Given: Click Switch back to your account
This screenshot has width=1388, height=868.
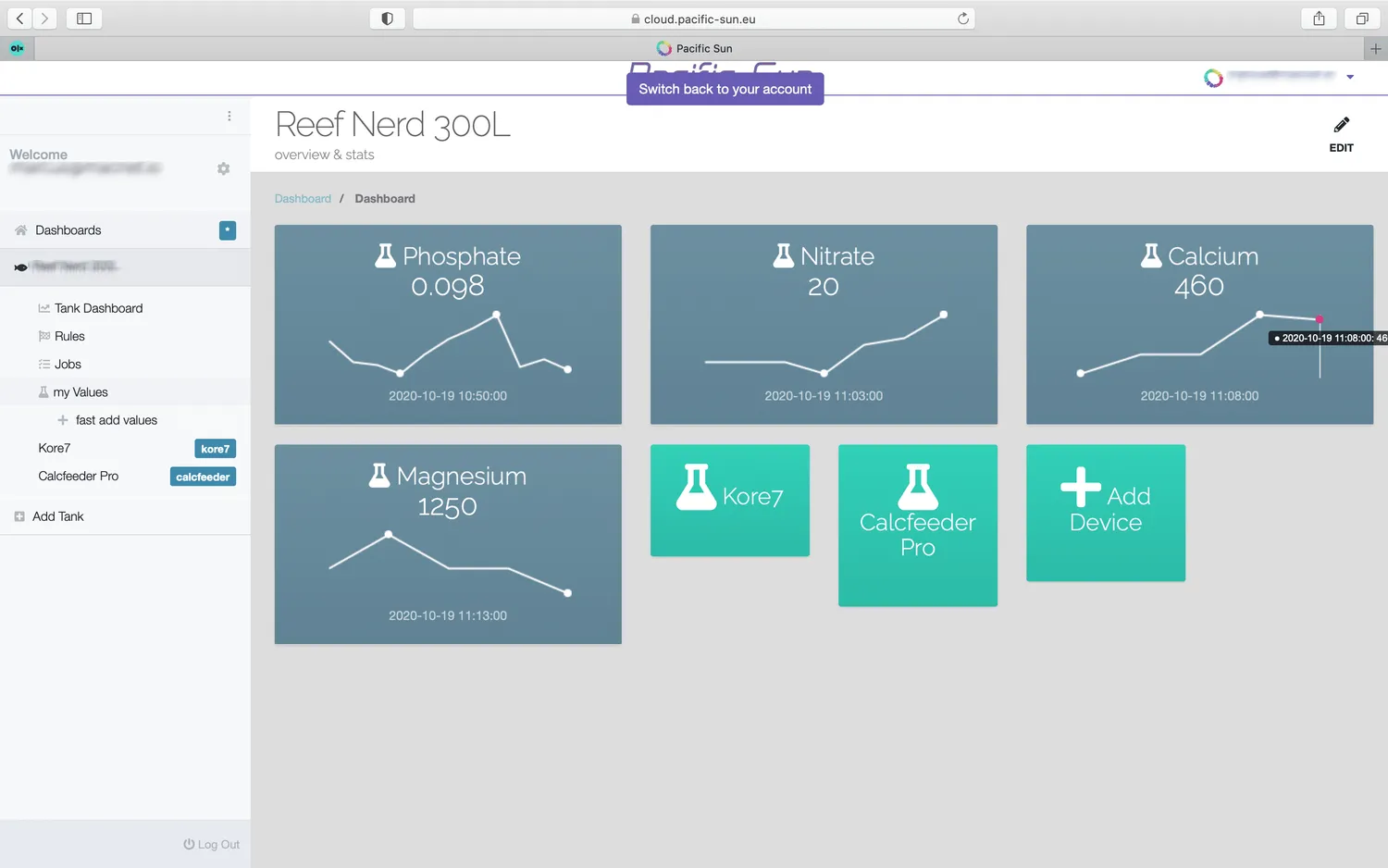Looking at the screenshot, I should pos(725,89).
